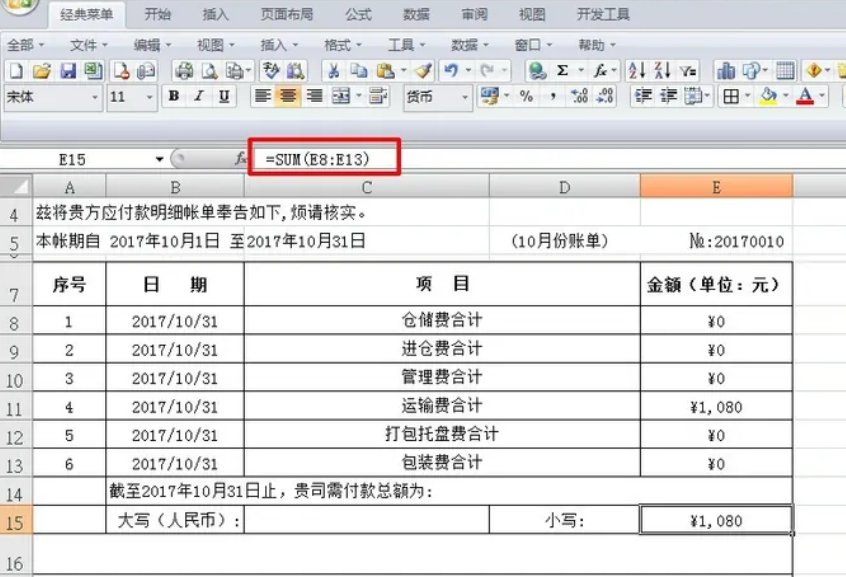This screenshot has width=846, height=577.
Task: Click the Open folder icon
Action: click(x=42, y=71)
